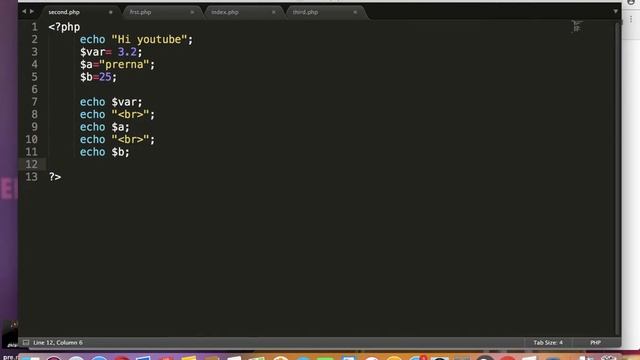The width and height of the screenshot is (640, 360).
Task: Go to previous tab with left arrow
Action: 24,11
